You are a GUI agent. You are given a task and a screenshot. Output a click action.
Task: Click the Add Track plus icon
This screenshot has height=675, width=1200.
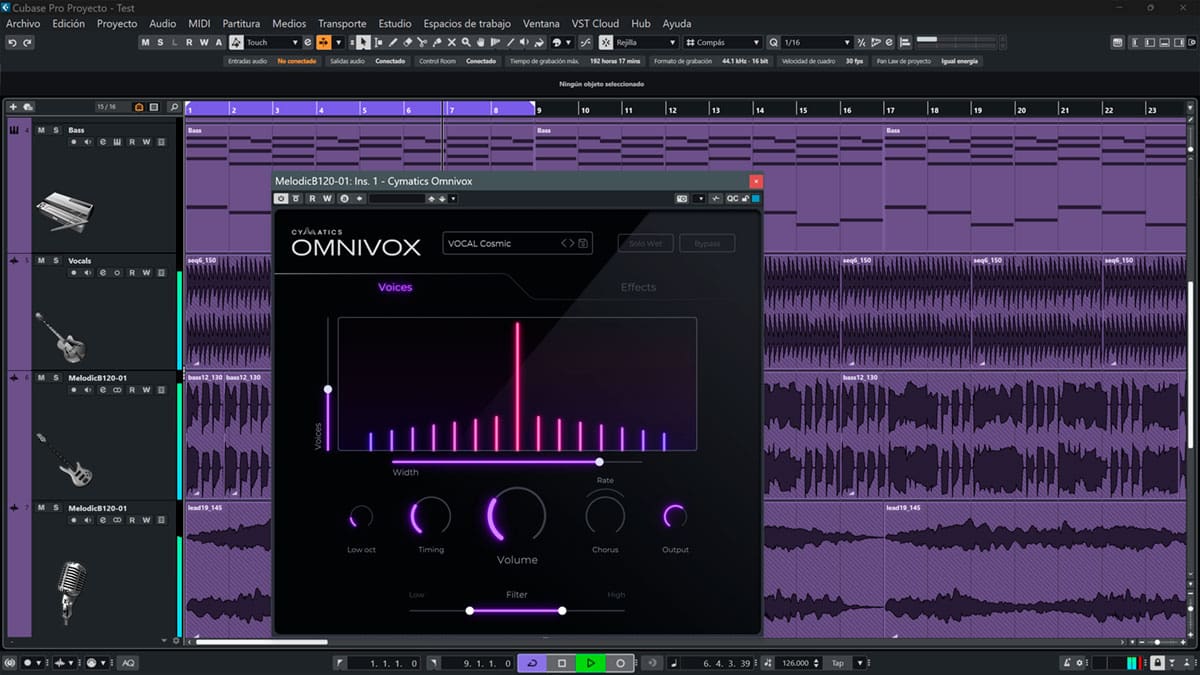tap(13, 107)
